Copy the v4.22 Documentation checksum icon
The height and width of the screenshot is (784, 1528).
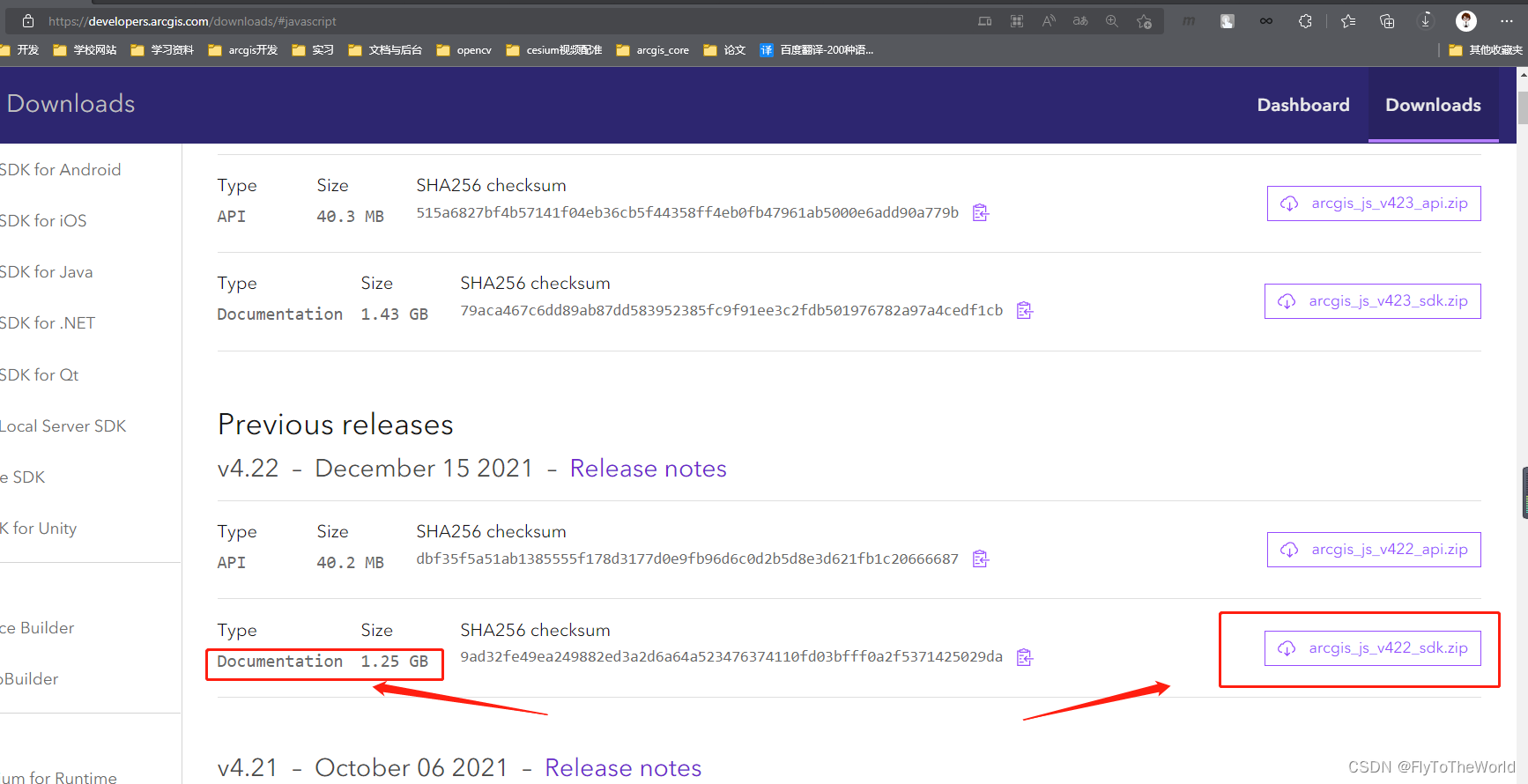pos(1024,657)
